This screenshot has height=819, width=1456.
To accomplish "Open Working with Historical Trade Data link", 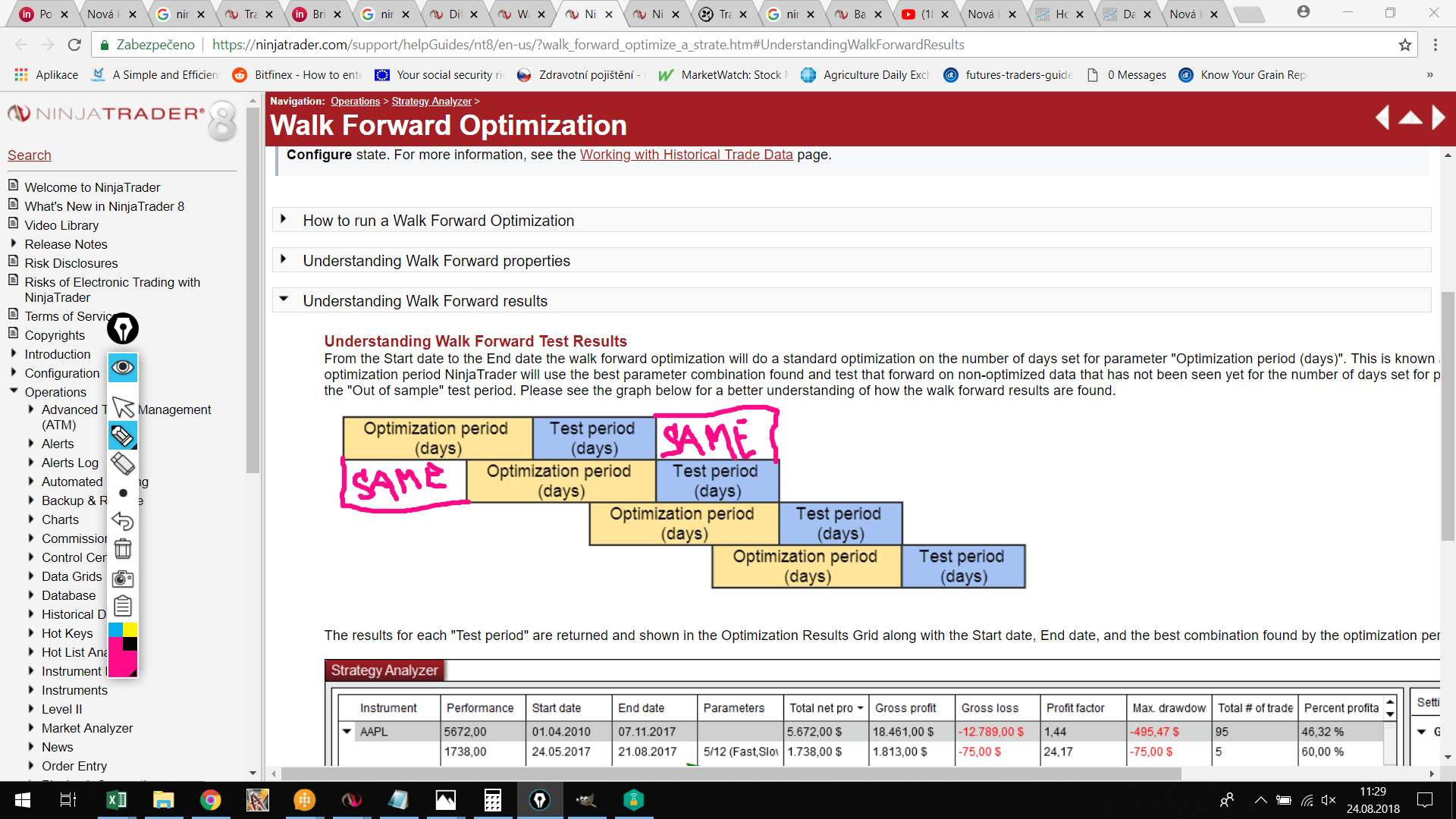I will [x=686, y=155].
